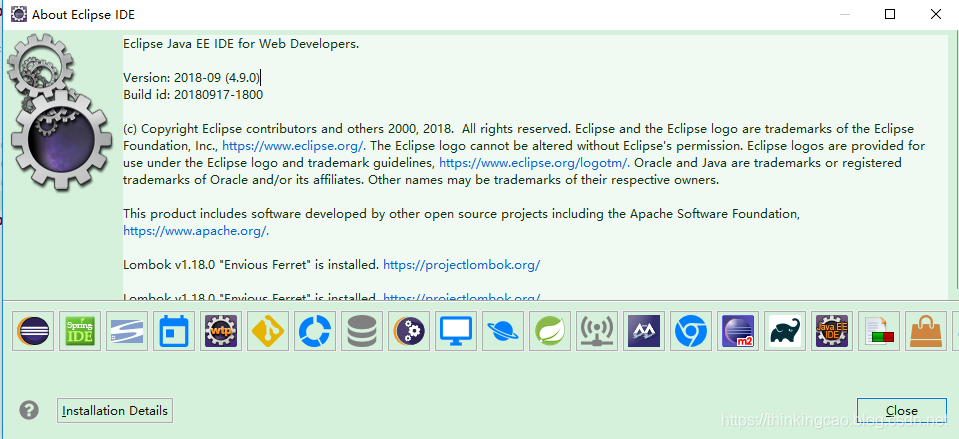959x439 pixels.
Task: Select the blue Chrome-style feature icon
Action: coord(691,331)
